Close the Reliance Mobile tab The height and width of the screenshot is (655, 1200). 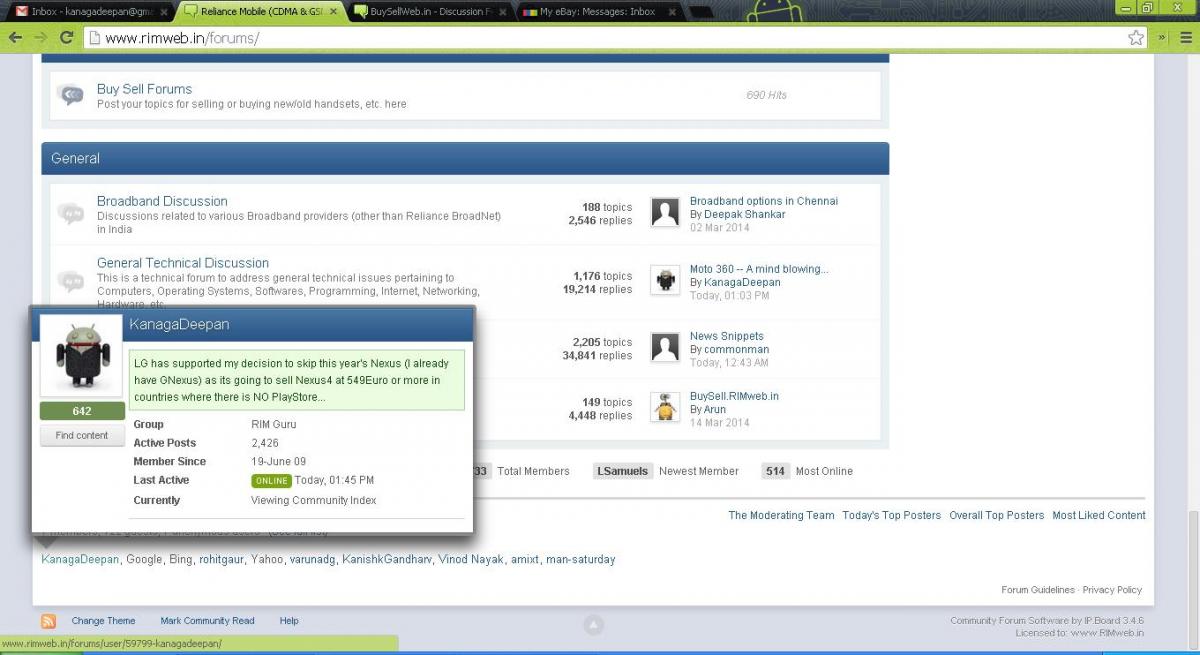coord(335,12)
